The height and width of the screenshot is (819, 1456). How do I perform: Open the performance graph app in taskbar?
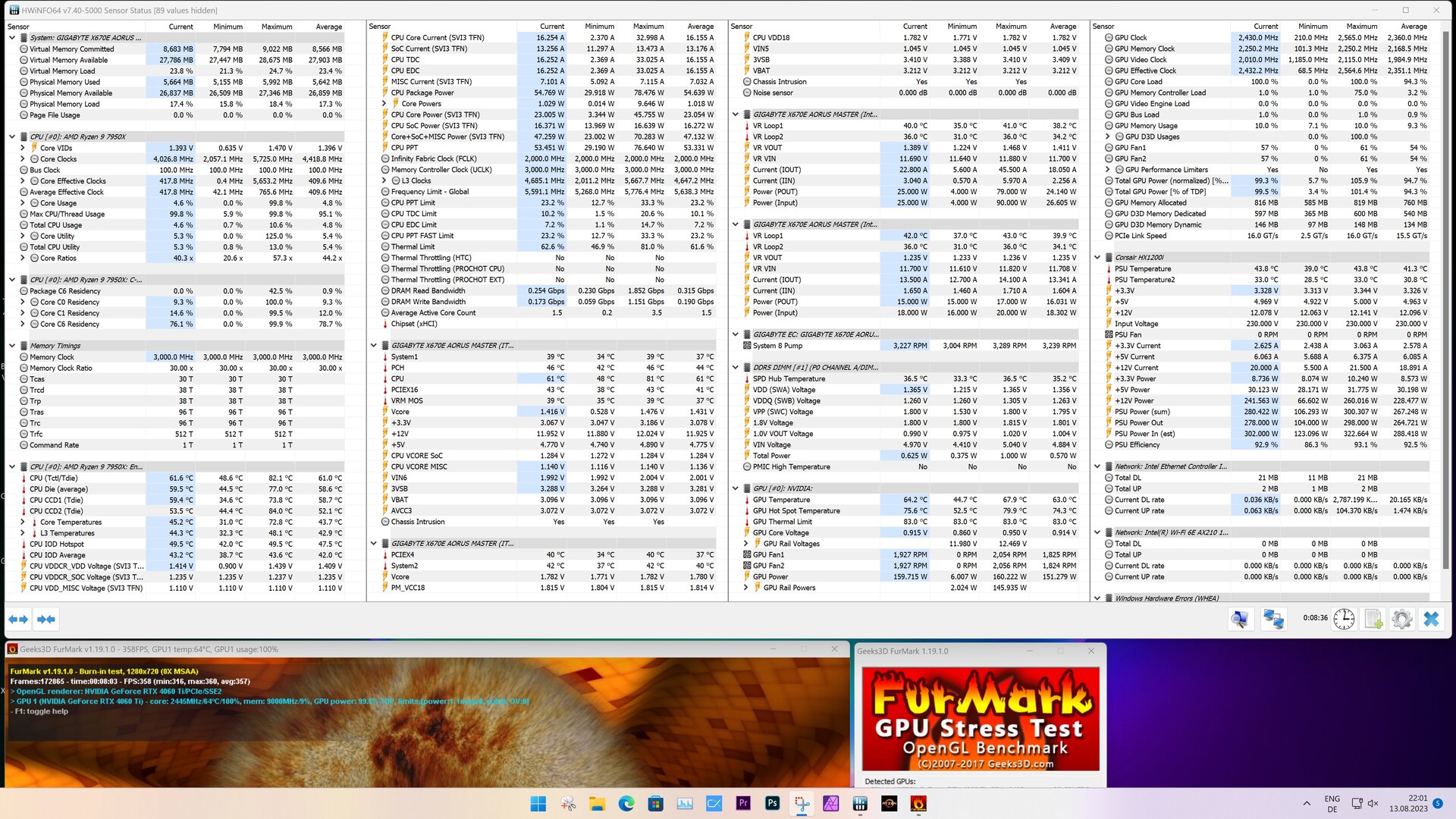point(685,804)
